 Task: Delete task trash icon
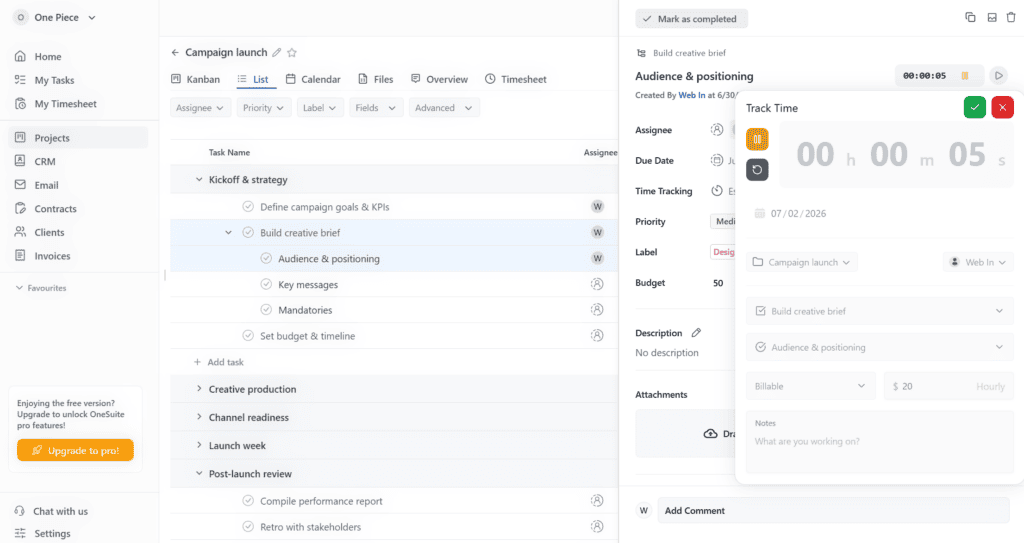[1011, 18]
